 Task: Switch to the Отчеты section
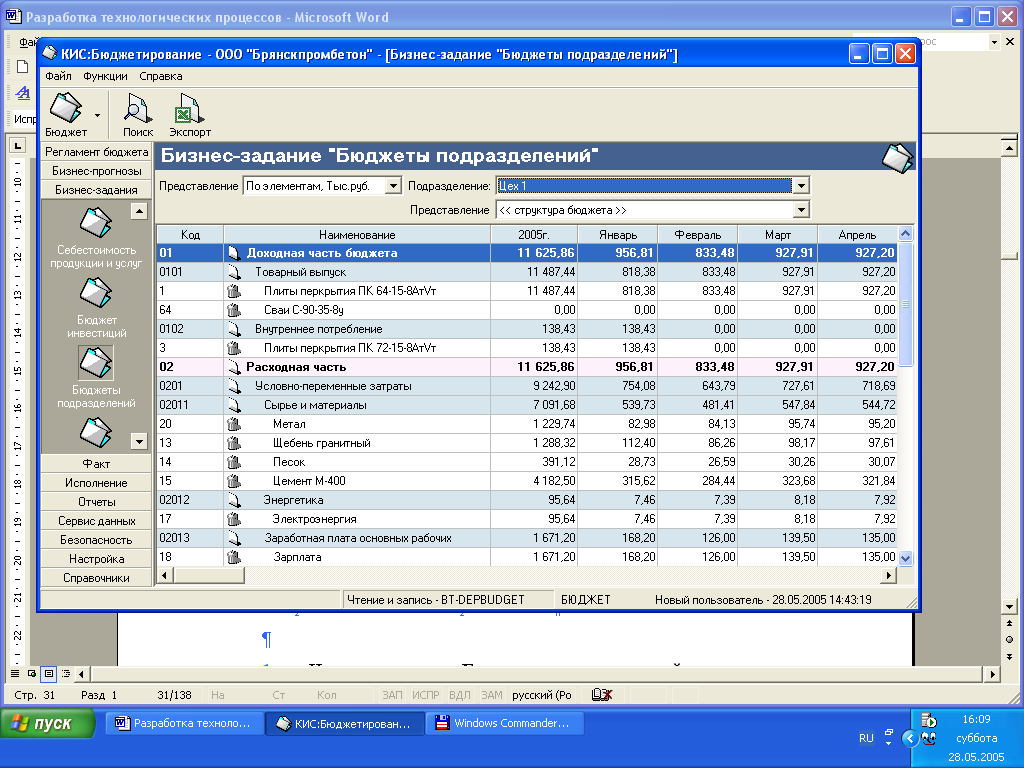pyautogui.click(x=96, y=502)
